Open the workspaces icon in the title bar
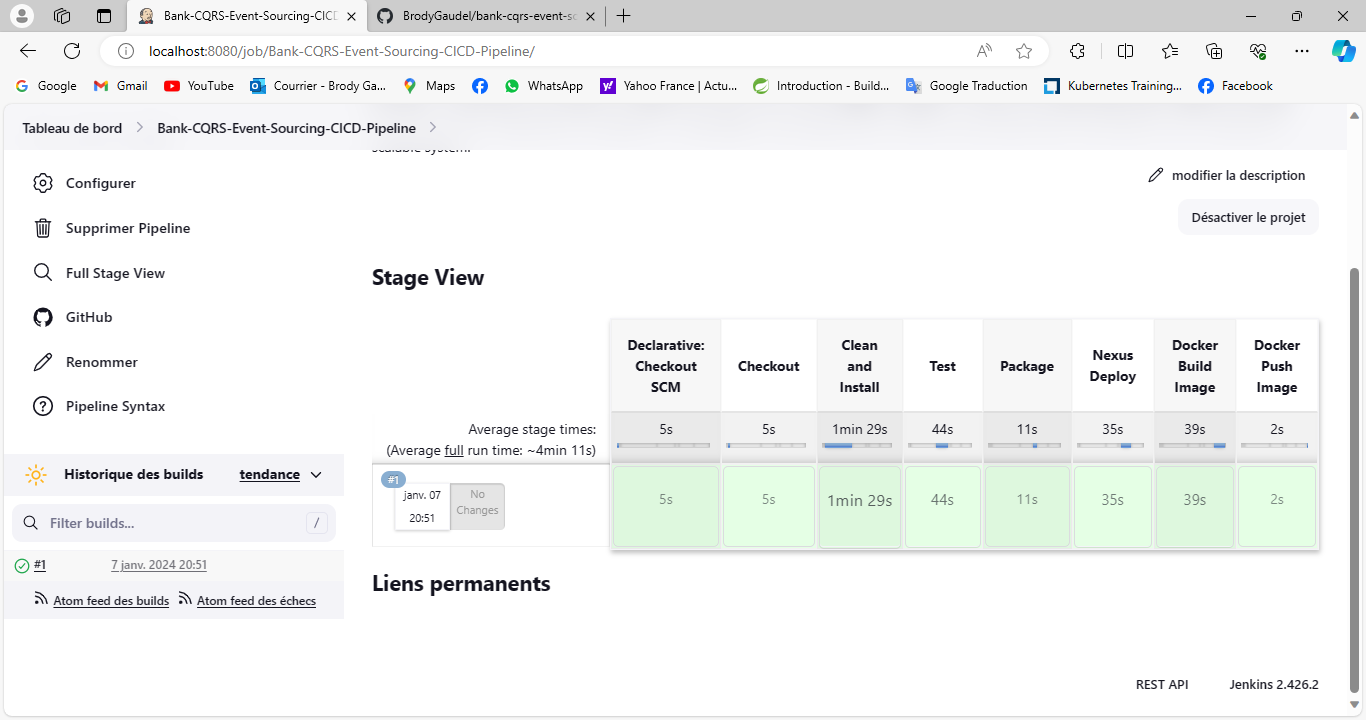 pos(62,16)
